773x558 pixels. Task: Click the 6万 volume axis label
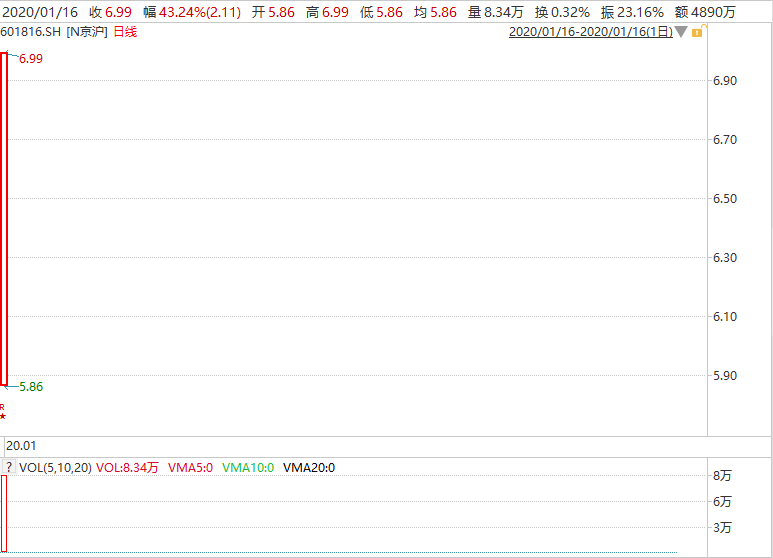pos(722,502)
